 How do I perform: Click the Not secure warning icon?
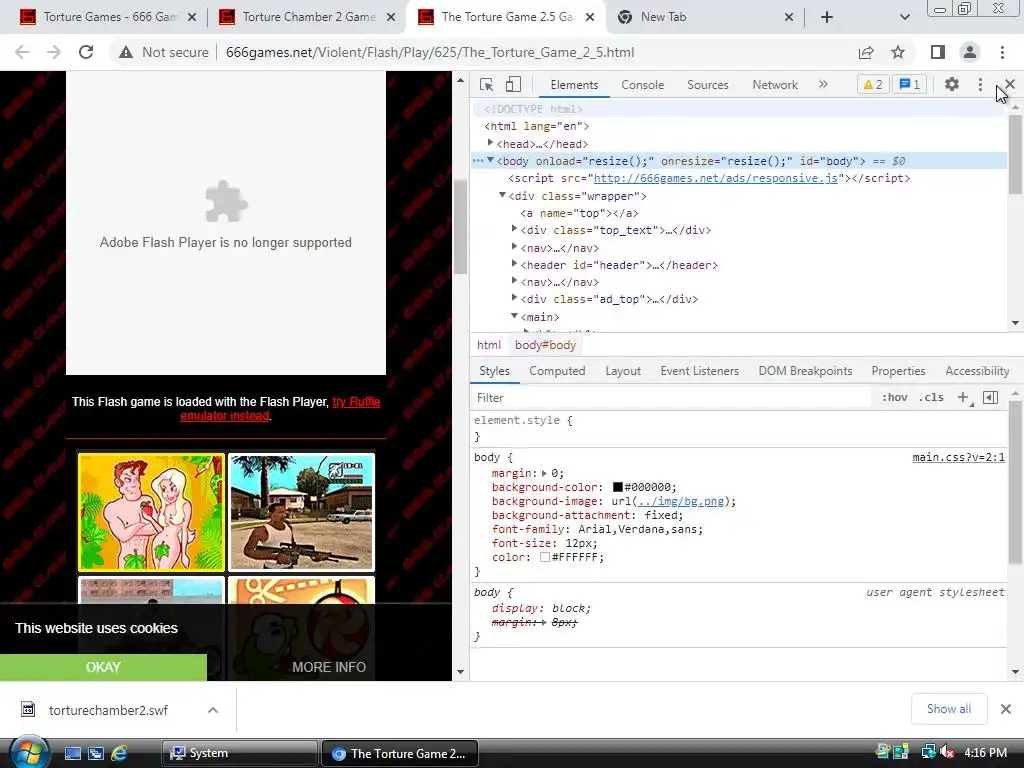(126, 52)
